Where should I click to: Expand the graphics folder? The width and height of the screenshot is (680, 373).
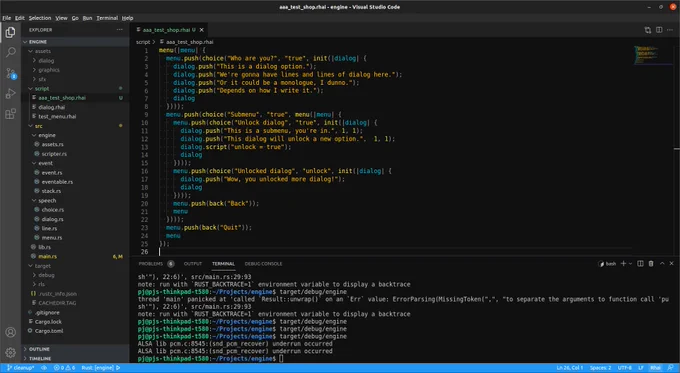click(75, 70)
